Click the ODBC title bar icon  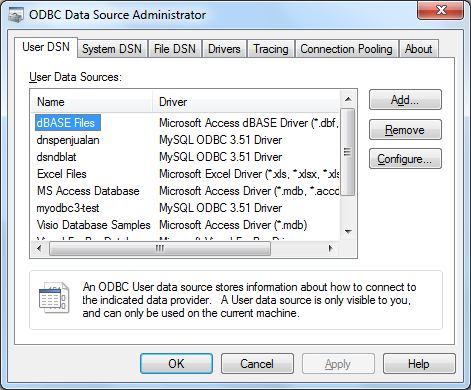(x=16, y=15)
